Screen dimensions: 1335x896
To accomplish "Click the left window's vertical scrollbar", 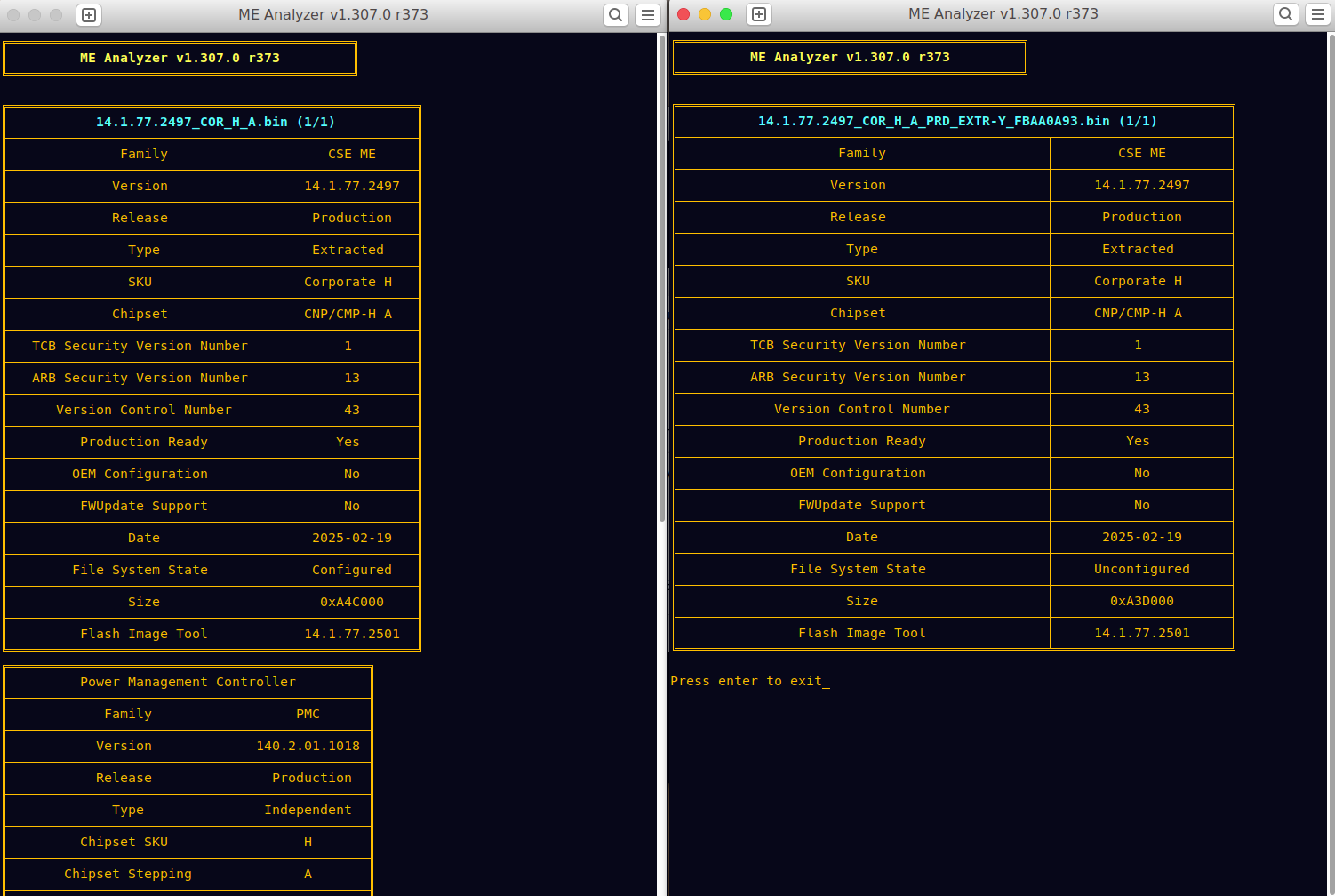I will (662, 278).
